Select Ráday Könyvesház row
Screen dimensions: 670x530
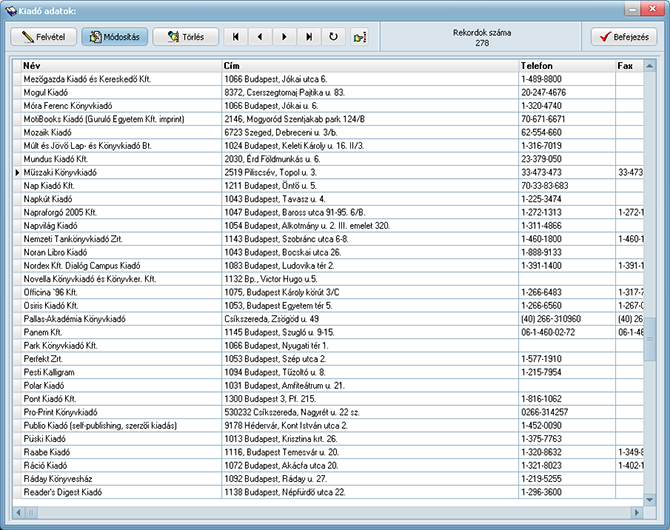[x=328, y=479]
